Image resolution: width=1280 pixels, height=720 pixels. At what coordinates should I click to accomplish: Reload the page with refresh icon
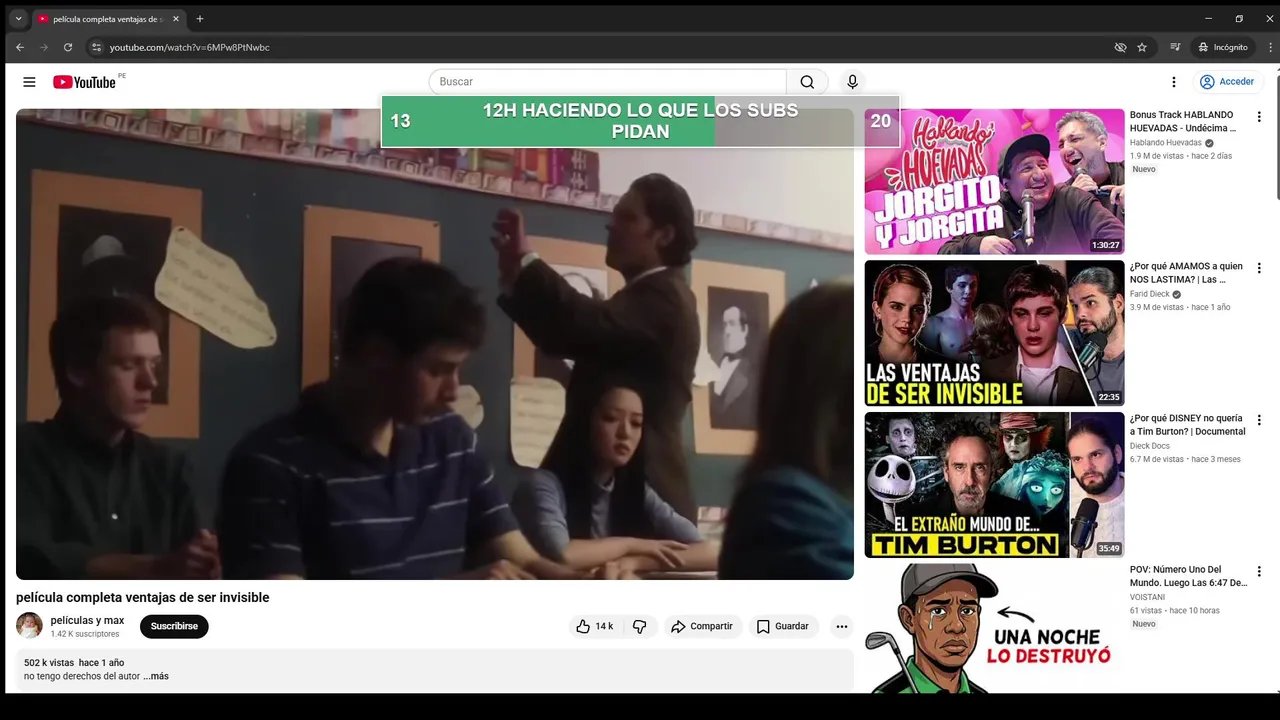coord(68,47)
